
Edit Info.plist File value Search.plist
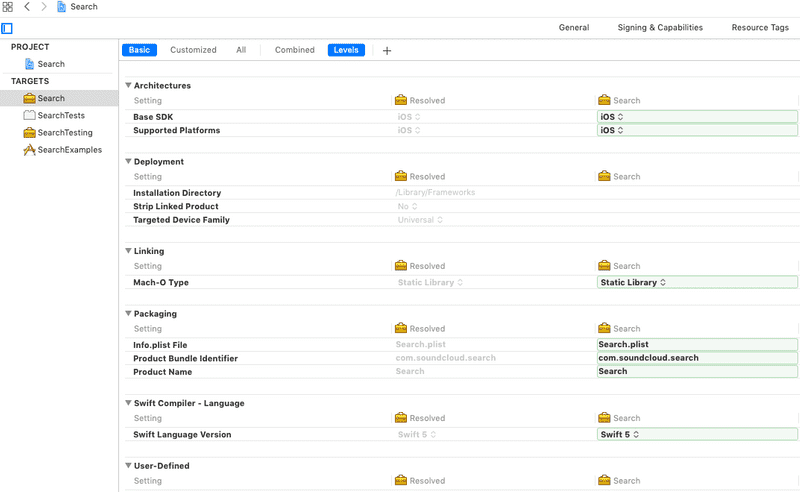point(697,345)
